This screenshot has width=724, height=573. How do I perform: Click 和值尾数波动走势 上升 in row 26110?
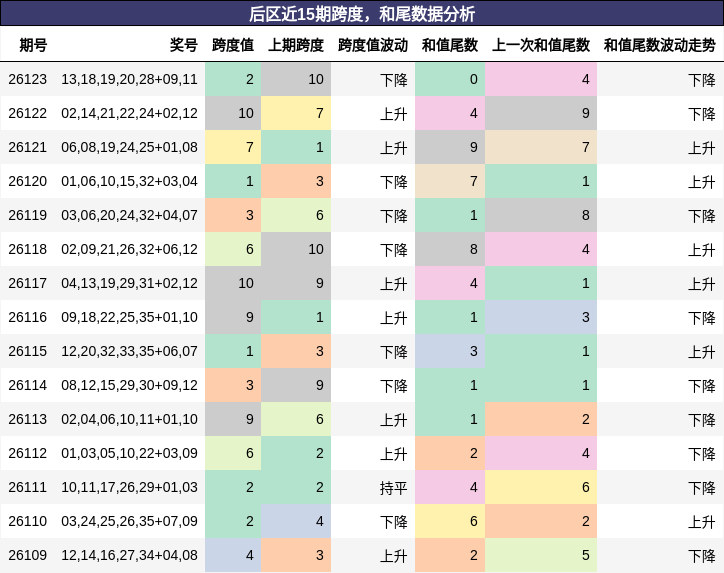pyautogui.click(x=701, y=522)
